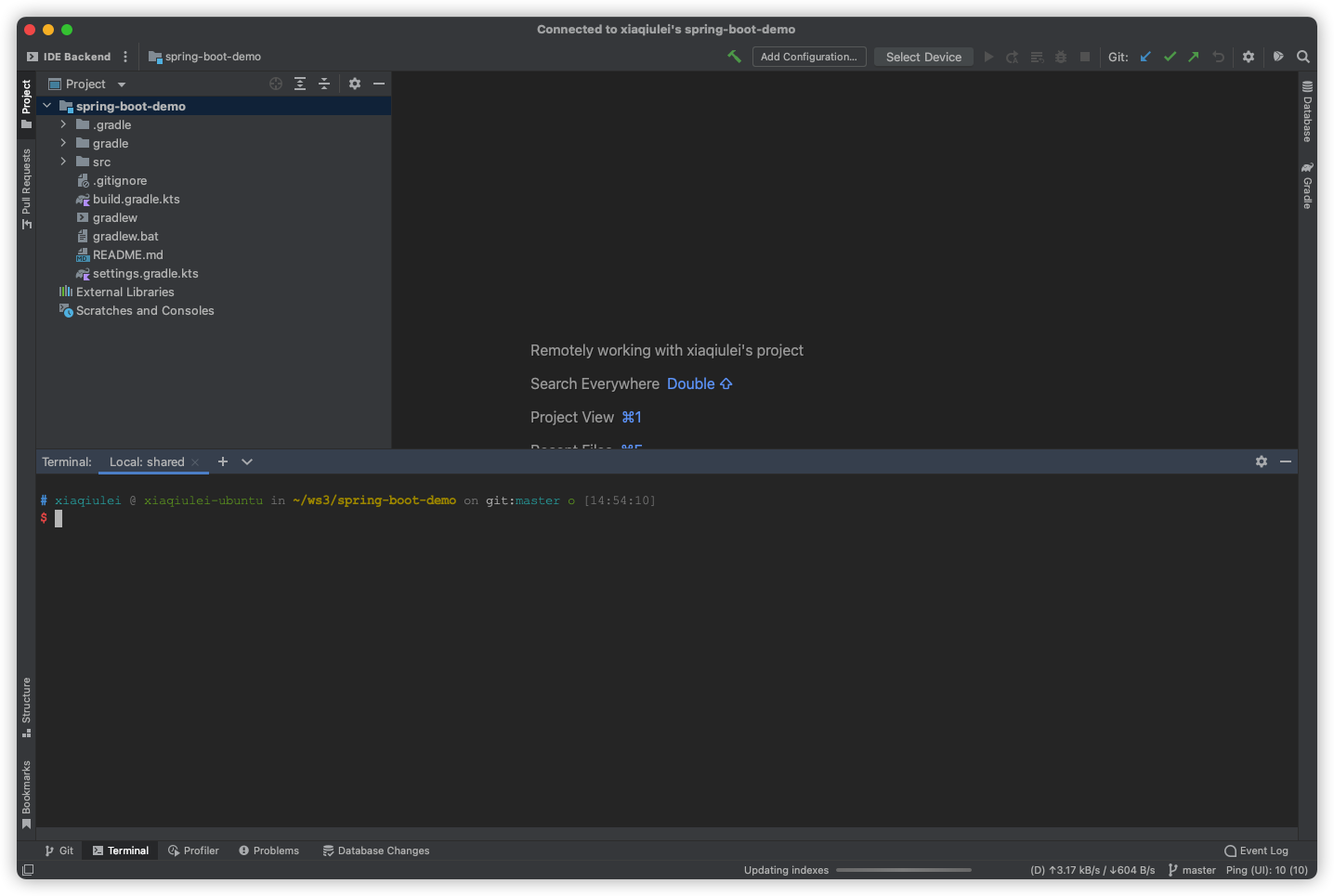Open Database side panel tab

[1307, 111]
